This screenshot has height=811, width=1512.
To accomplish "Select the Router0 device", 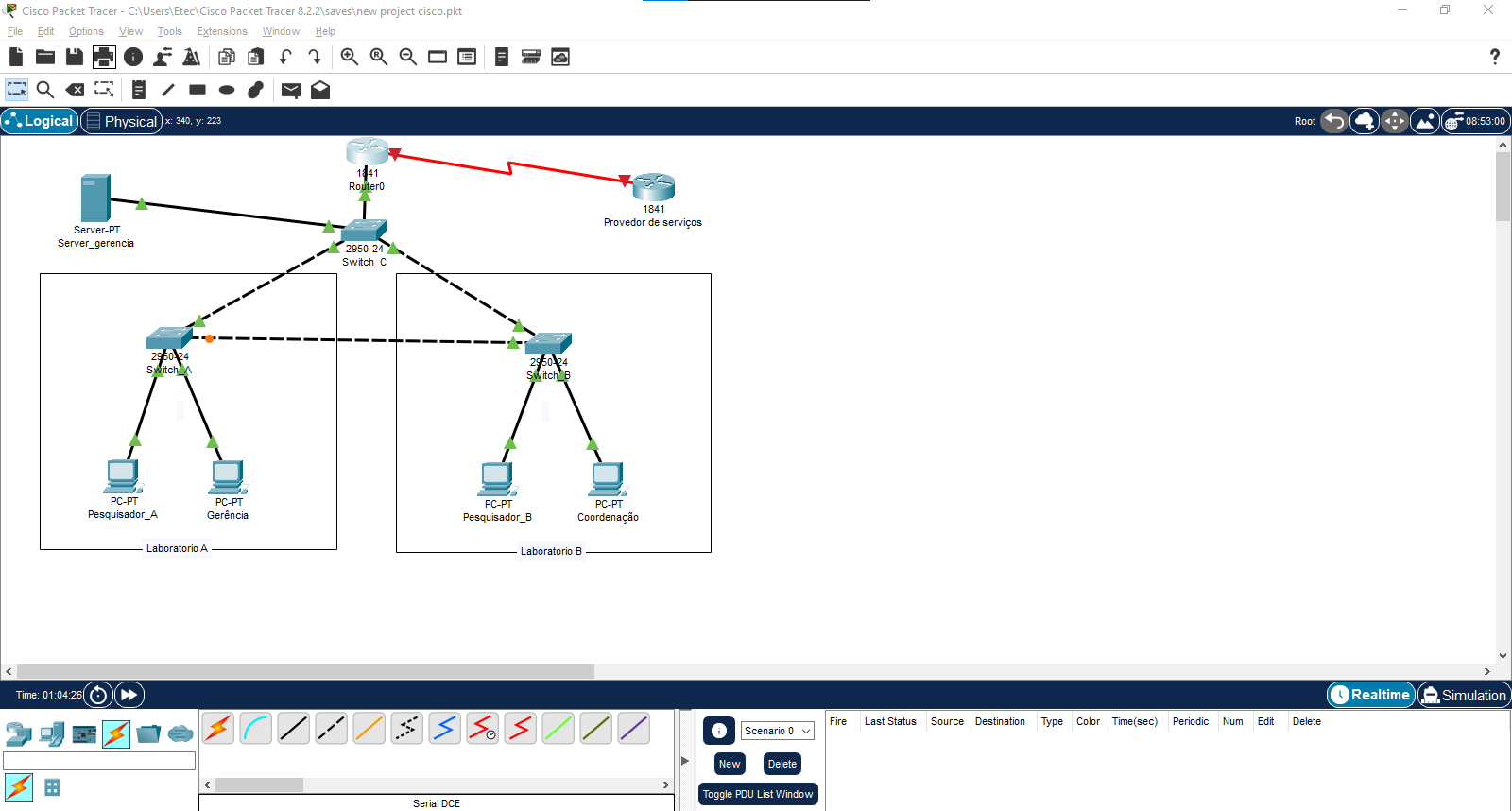I will tap(367, 152).
